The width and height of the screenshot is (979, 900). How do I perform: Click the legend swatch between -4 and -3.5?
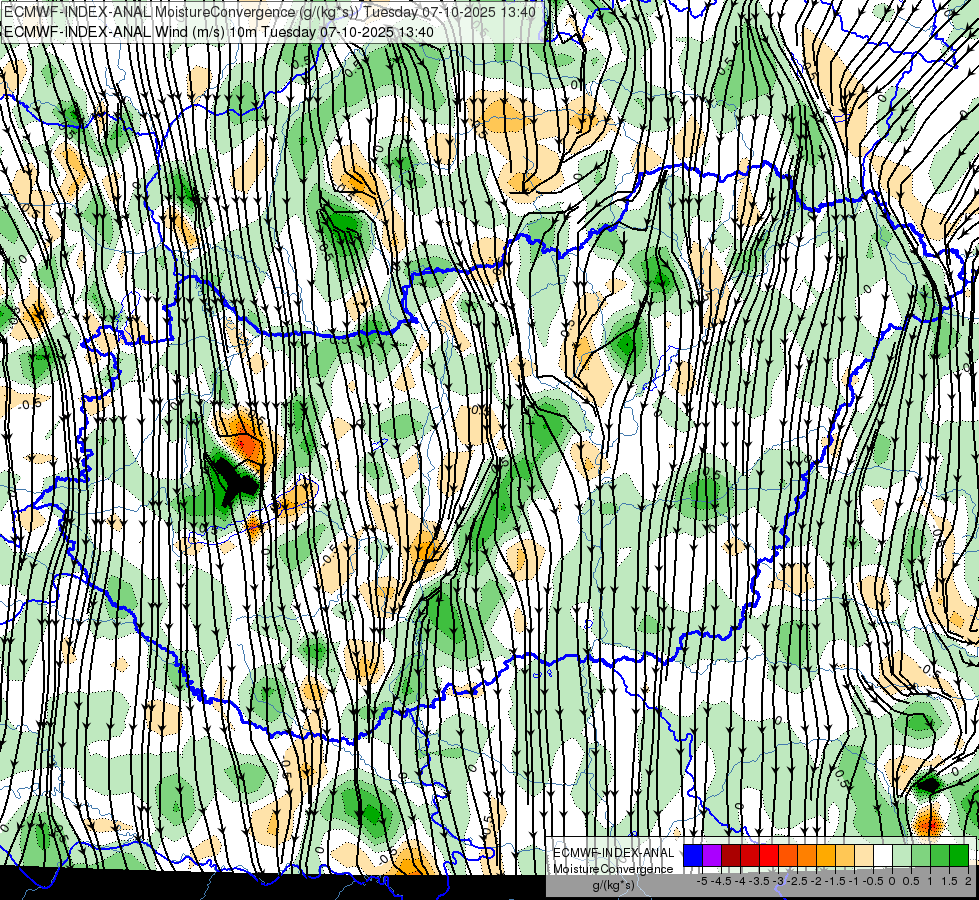(x=750, y=856)
